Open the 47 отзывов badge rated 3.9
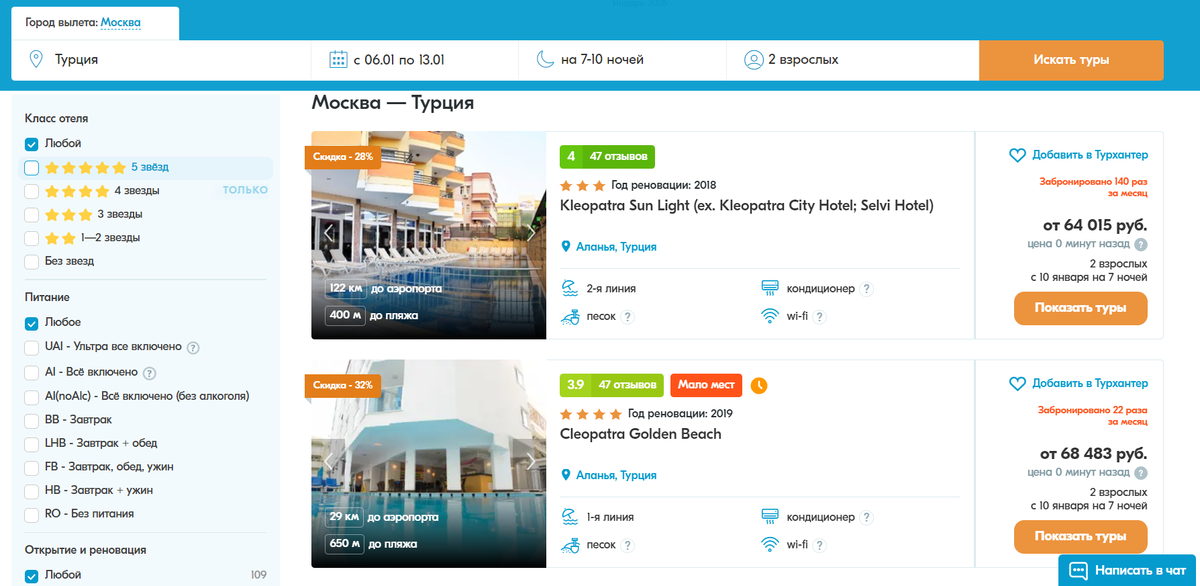The height and width of the screenshot is (586, 1200). coord(611,384)
